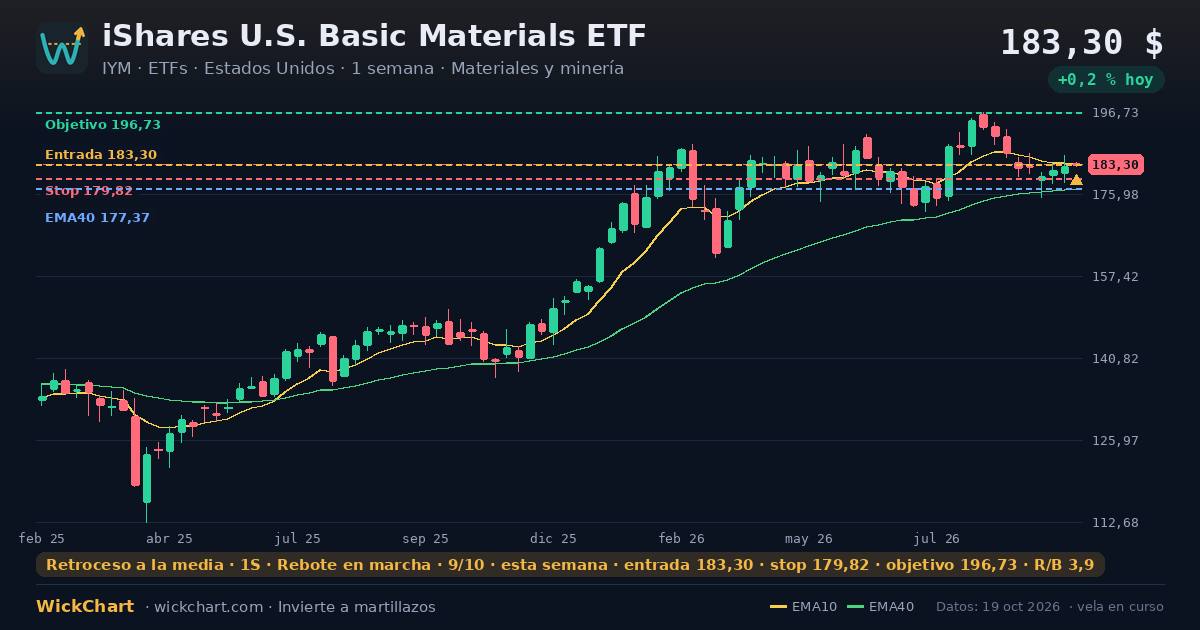Click the jul 26 date axis label

937,538
